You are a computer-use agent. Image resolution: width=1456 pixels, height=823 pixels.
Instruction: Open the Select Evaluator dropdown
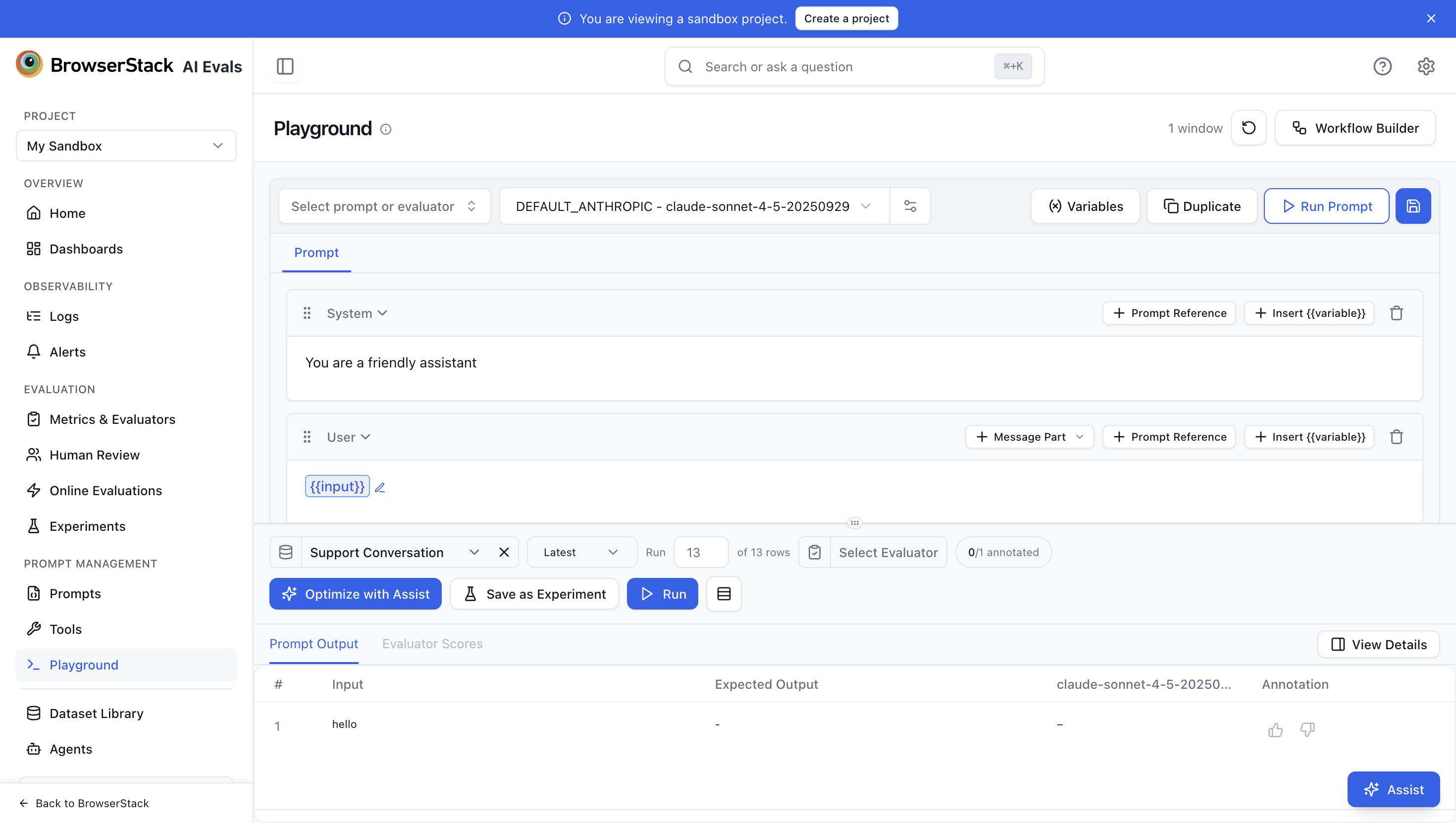pos(888,552)
